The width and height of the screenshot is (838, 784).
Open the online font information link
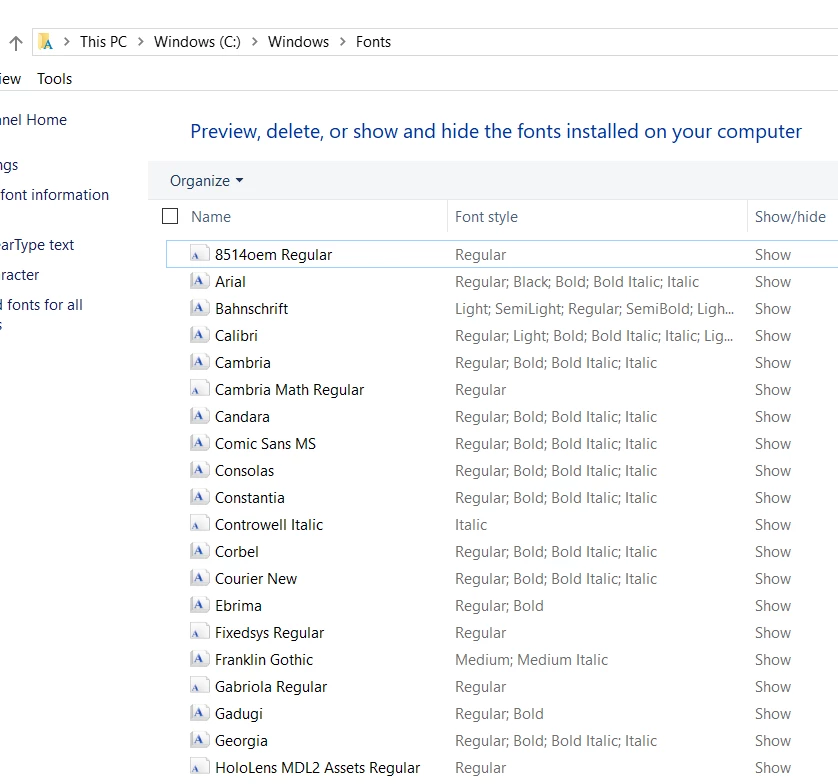(x=54, y=195)
